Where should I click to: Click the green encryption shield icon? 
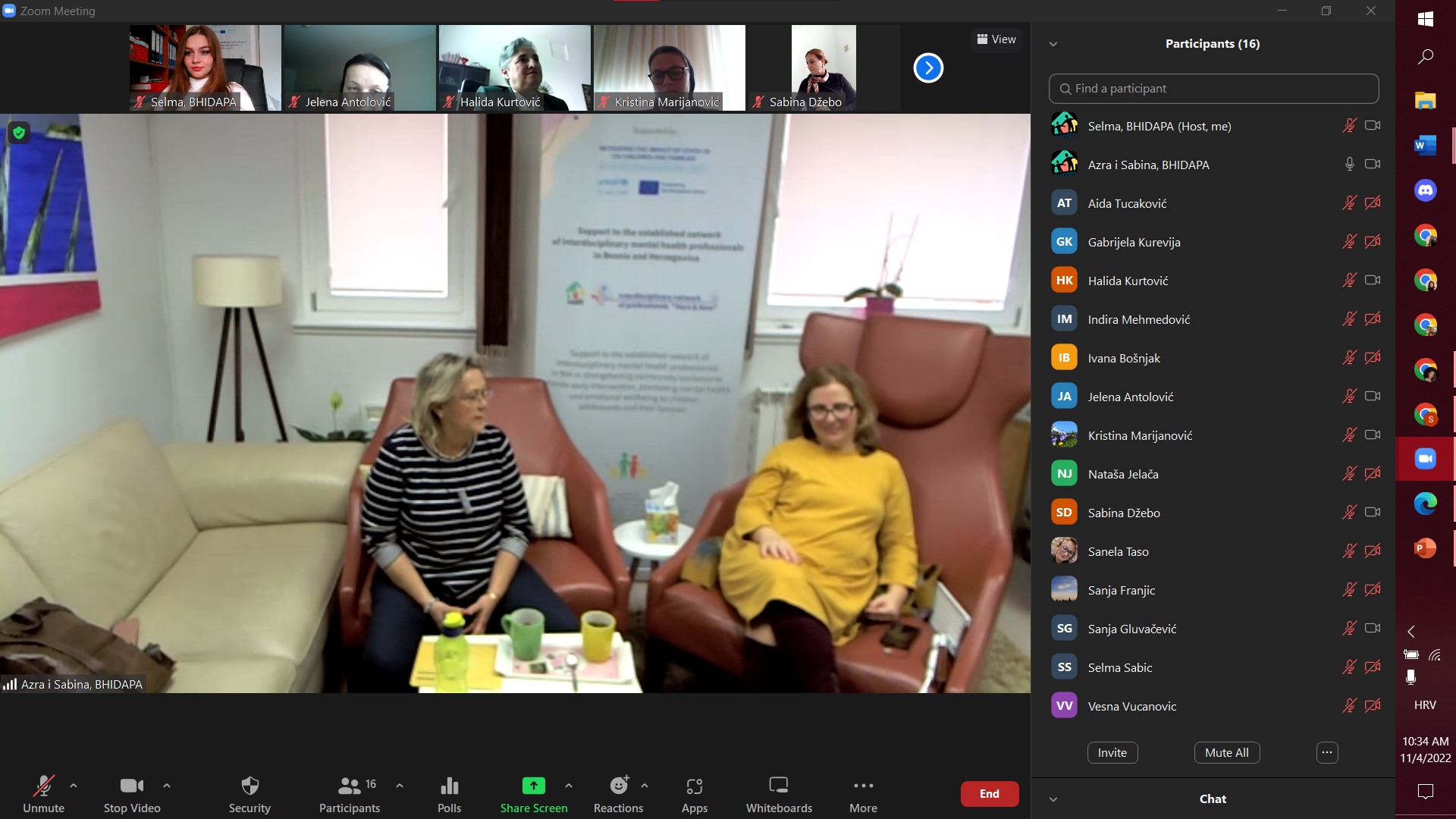pos(19,133)
